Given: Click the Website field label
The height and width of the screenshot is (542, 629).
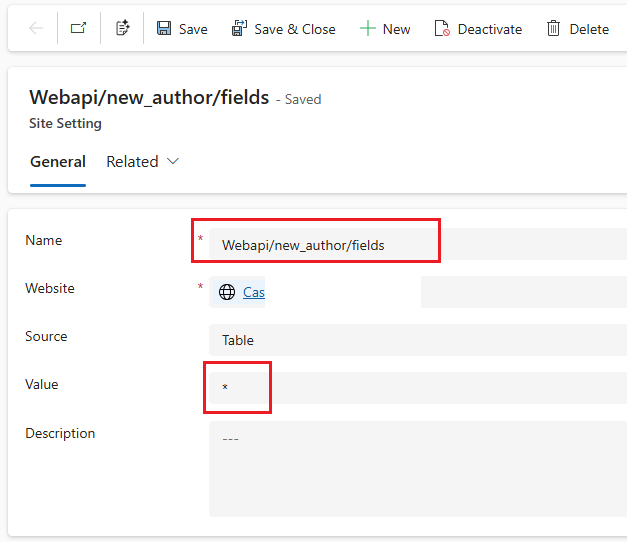Looking at the screenshot, I should click(50, 288).
